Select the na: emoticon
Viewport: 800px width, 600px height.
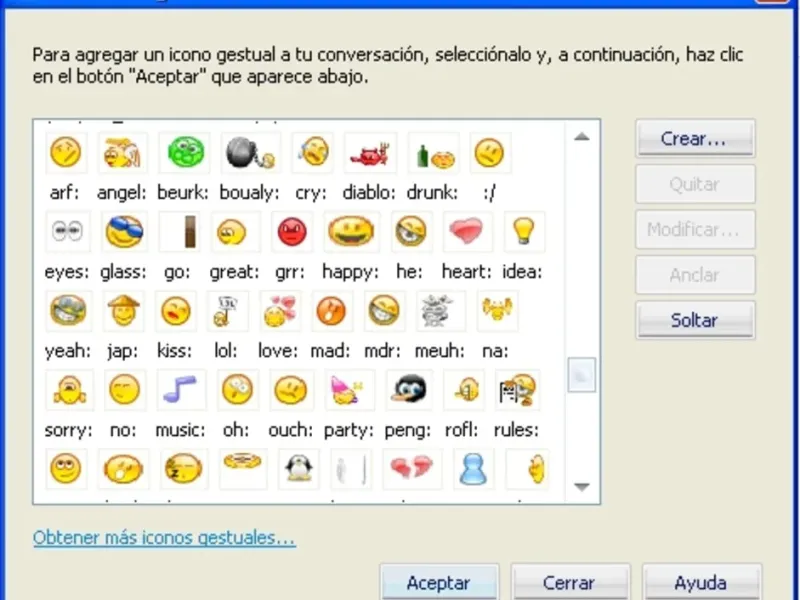497,311
